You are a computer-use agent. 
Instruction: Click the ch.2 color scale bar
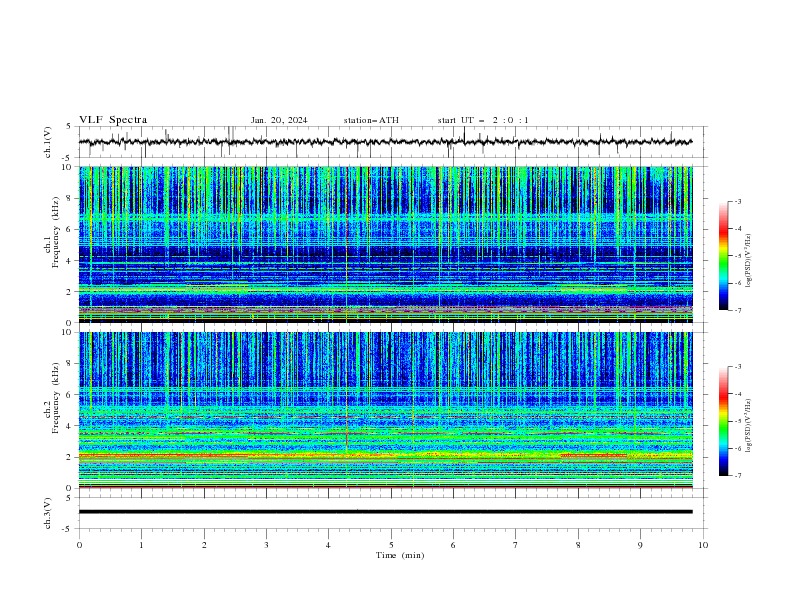point(724,421)
